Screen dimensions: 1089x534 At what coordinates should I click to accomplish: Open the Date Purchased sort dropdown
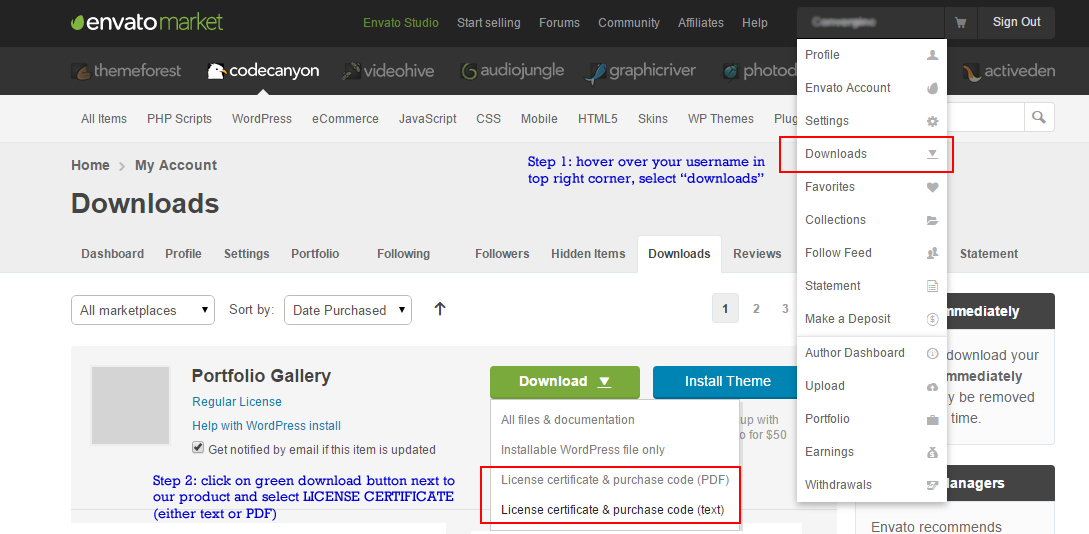click(x=347, y=310)
